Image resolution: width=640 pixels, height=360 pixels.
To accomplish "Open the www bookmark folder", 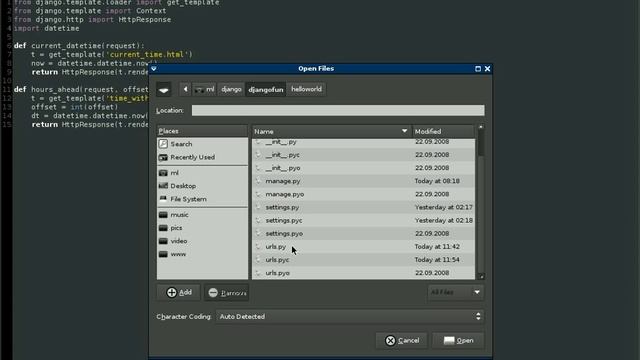I will coord(202,254).
